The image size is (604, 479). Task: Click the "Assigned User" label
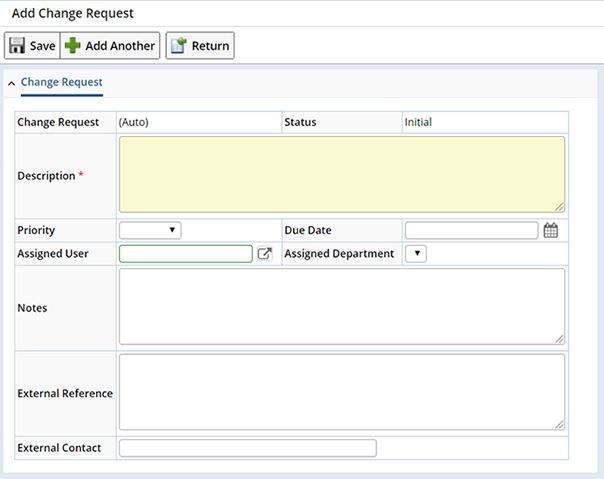(53, 254)
